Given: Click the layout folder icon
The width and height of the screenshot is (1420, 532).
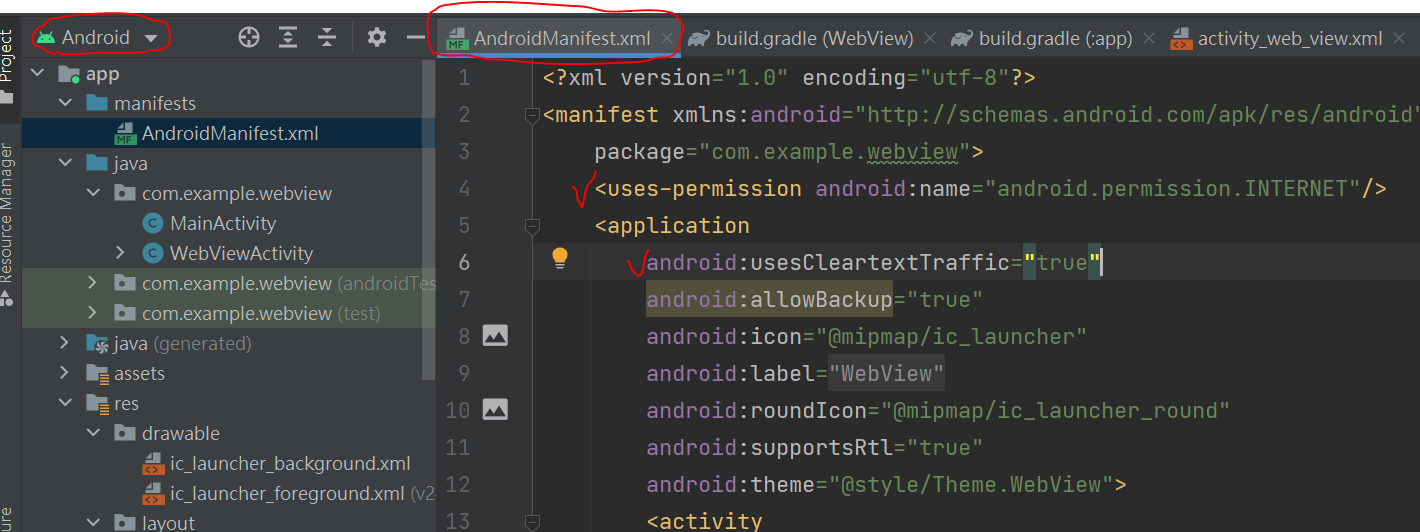Looking at the screenshot, I should coord(125,522).
